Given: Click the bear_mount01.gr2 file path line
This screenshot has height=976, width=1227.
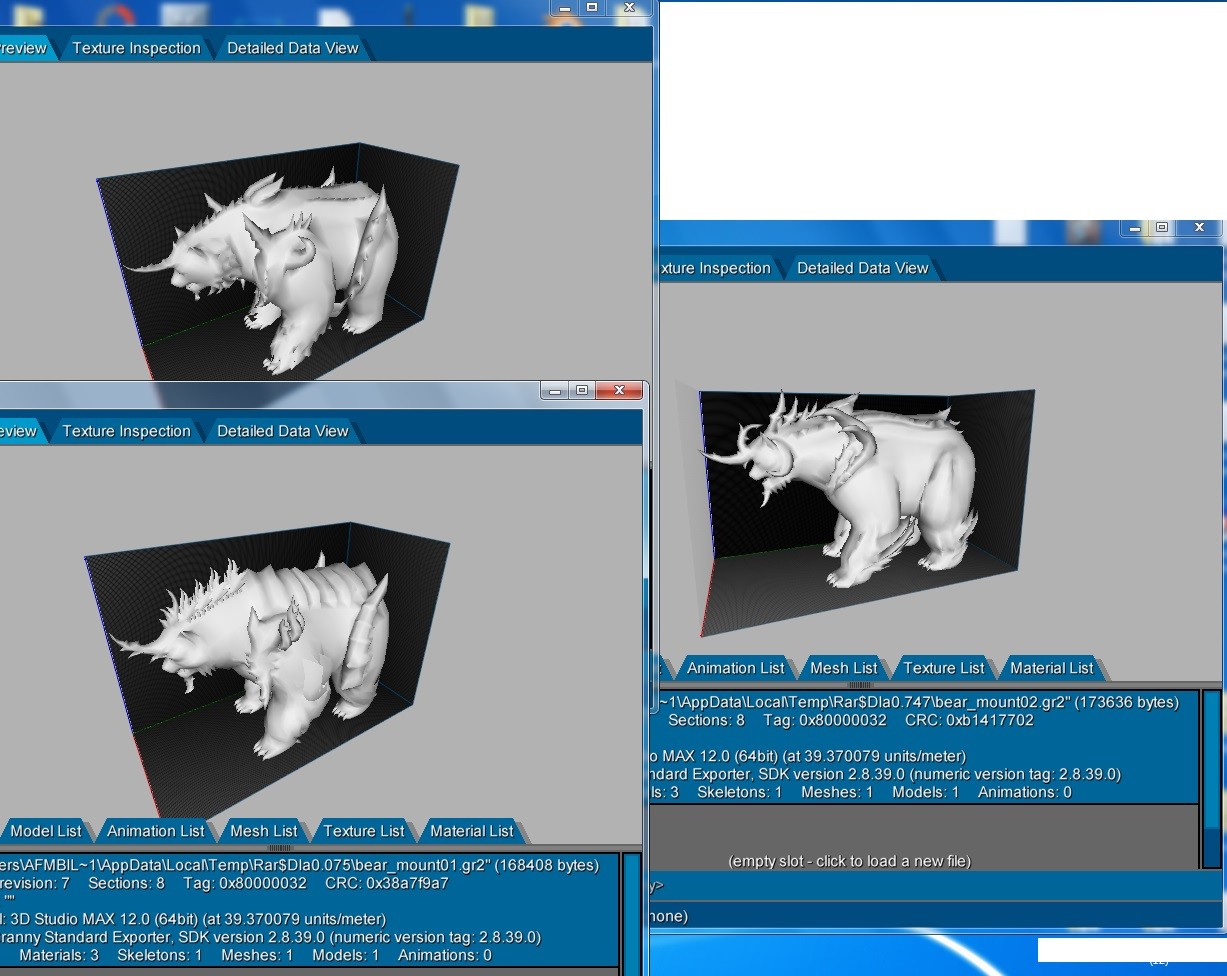Looking at the screenshot, I should click(300, 865).
